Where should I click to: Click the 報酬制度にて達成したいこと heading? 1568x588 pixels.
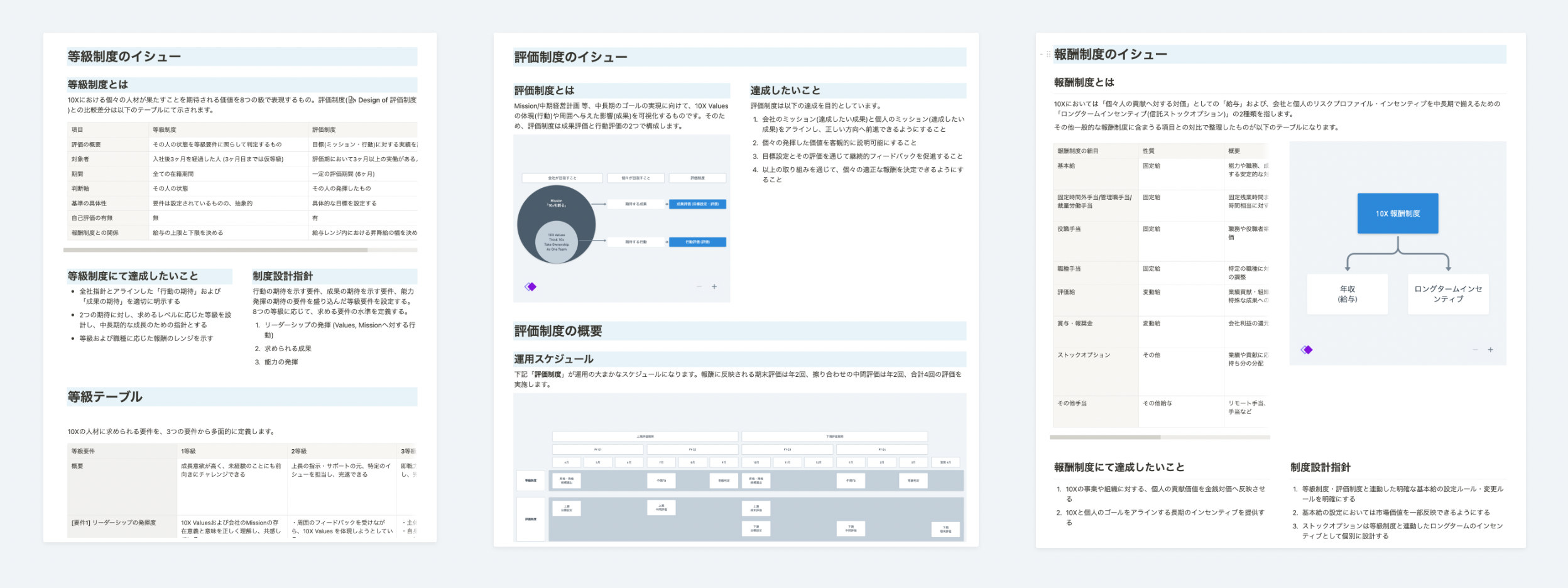pyautogui.click(x=1119, y=467)
